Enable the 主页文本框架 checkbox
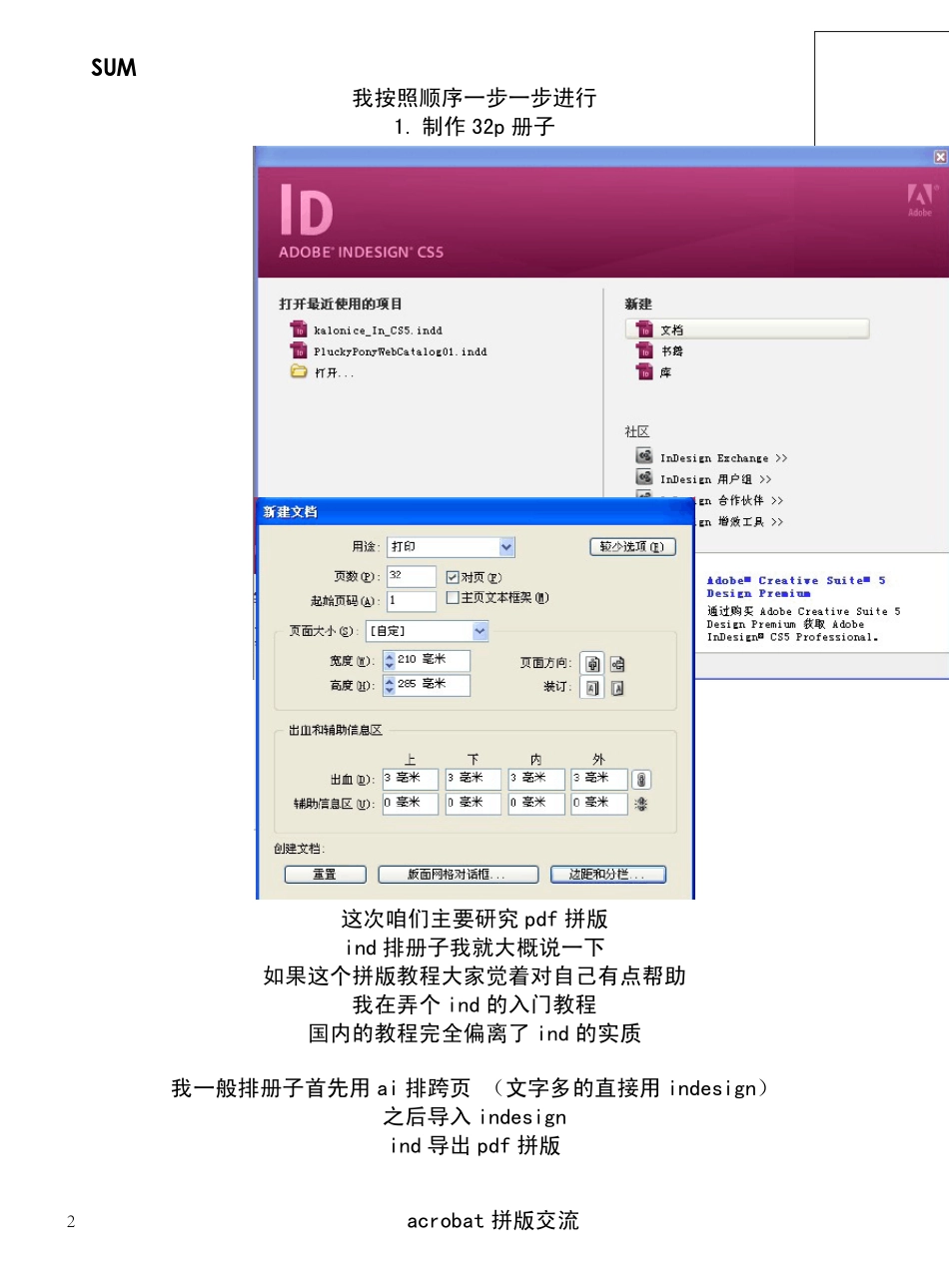Screen dimensions: 949x1288 [x=452, y=598]
